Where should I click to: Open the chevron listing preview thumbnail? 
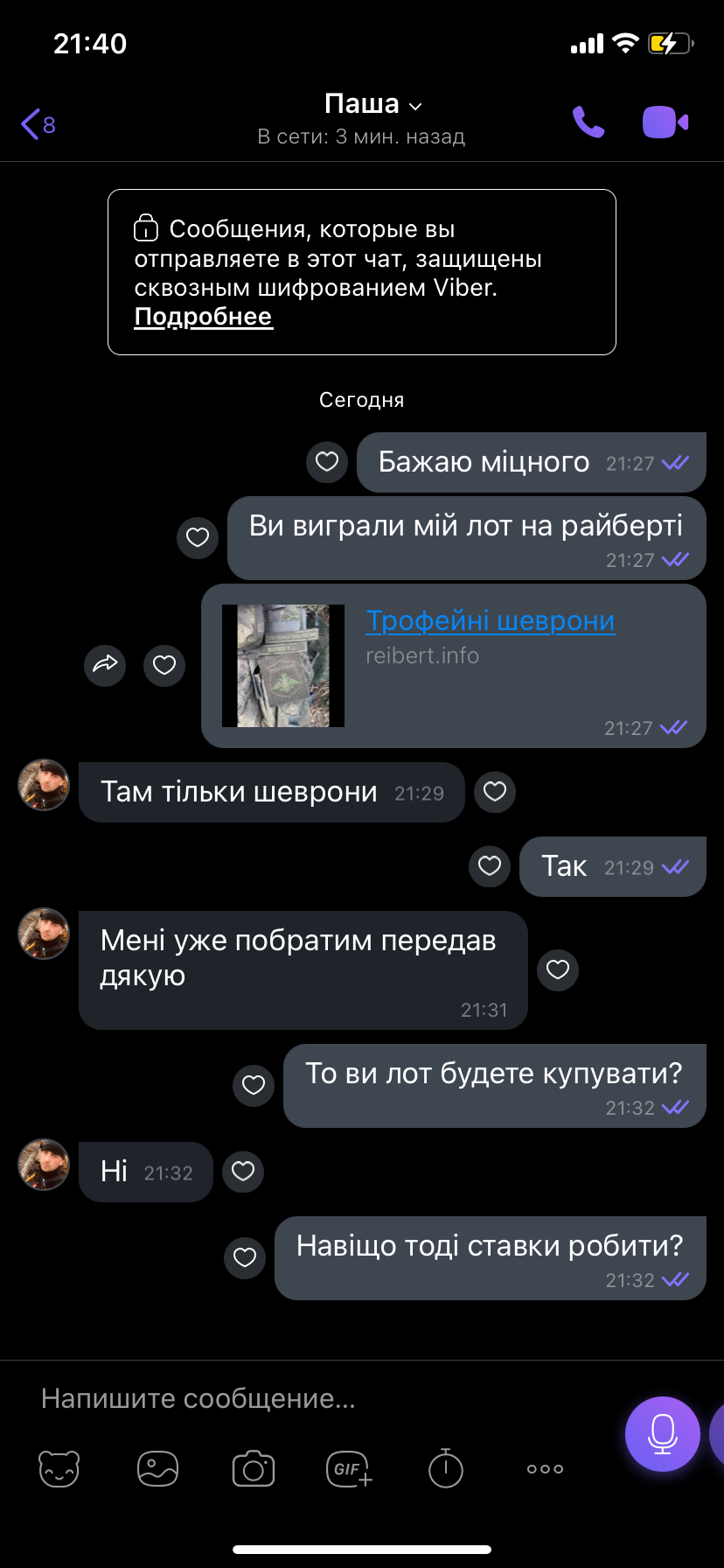pyautogui.click(x=283, y=666)
